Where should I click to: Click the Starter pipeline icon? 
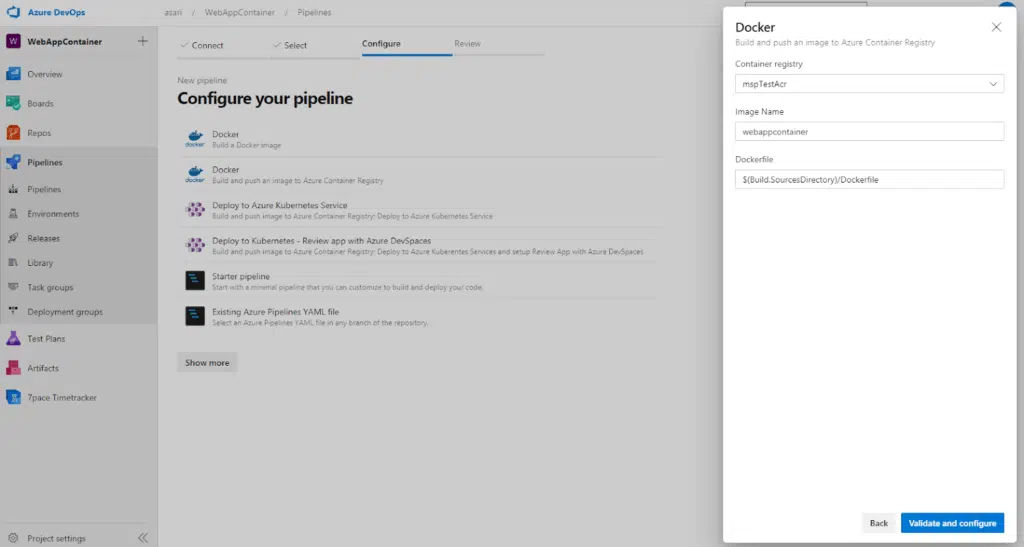[x=195, y=281]
